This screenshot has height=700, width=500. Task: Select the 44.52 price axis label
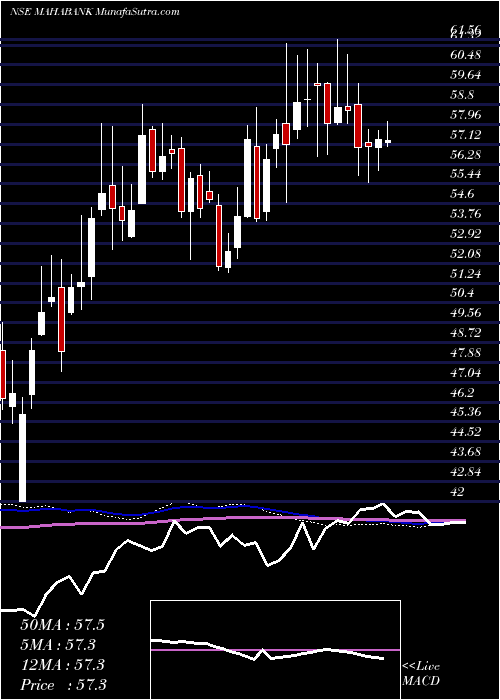[466, 432]
